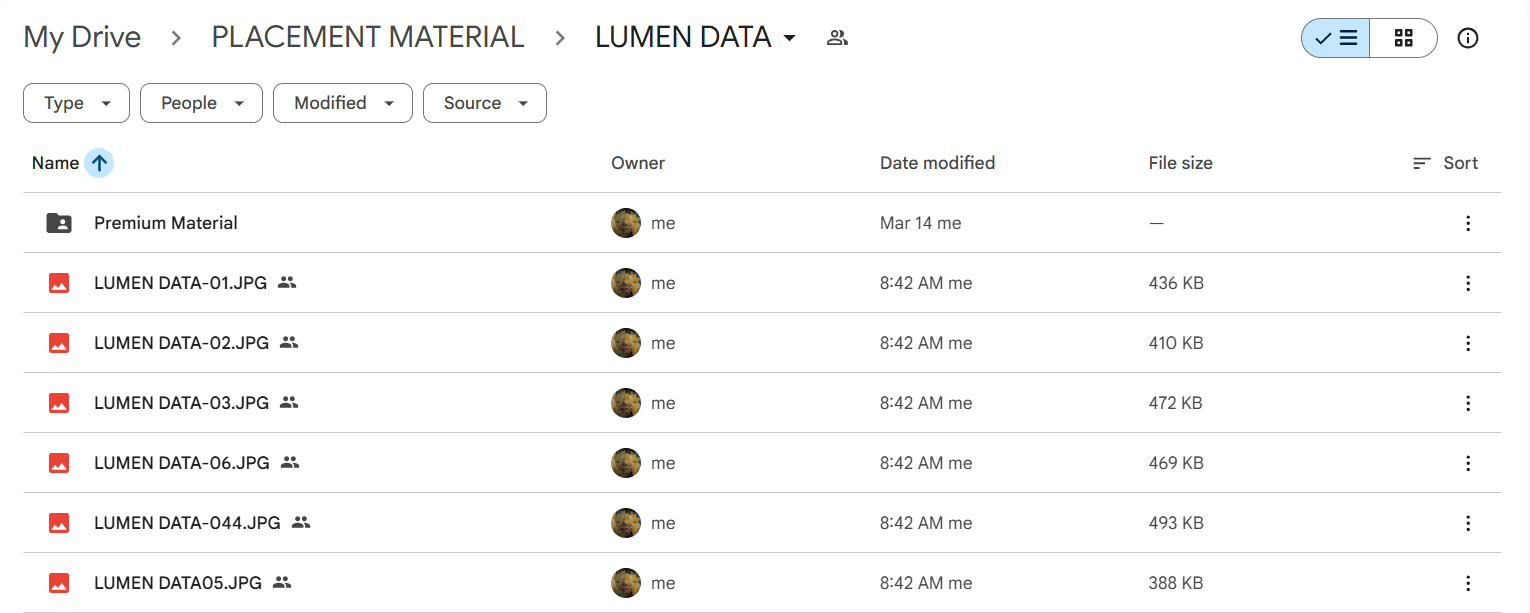Screen dimensions: 1530x613
Task: Open the Type filter dropdown
Action: pos(76,103)
